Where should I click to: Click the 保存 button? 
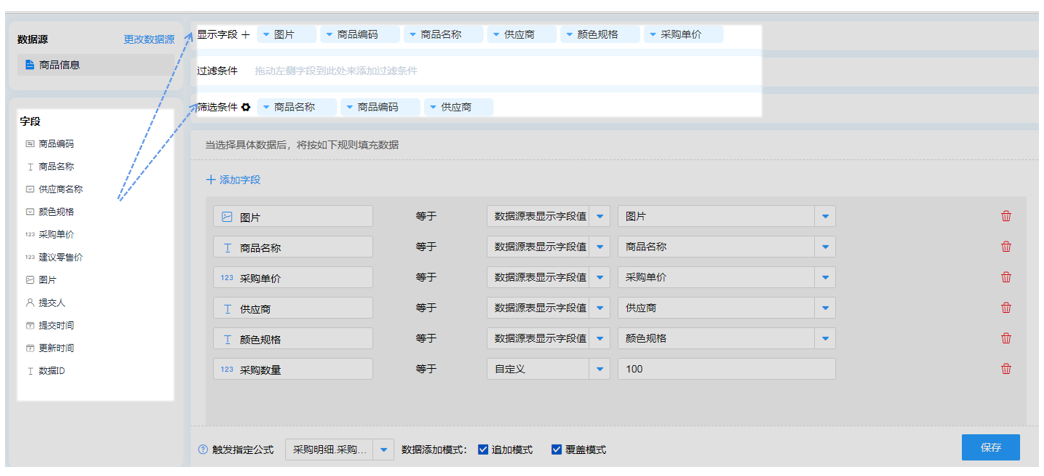point(991,447)
